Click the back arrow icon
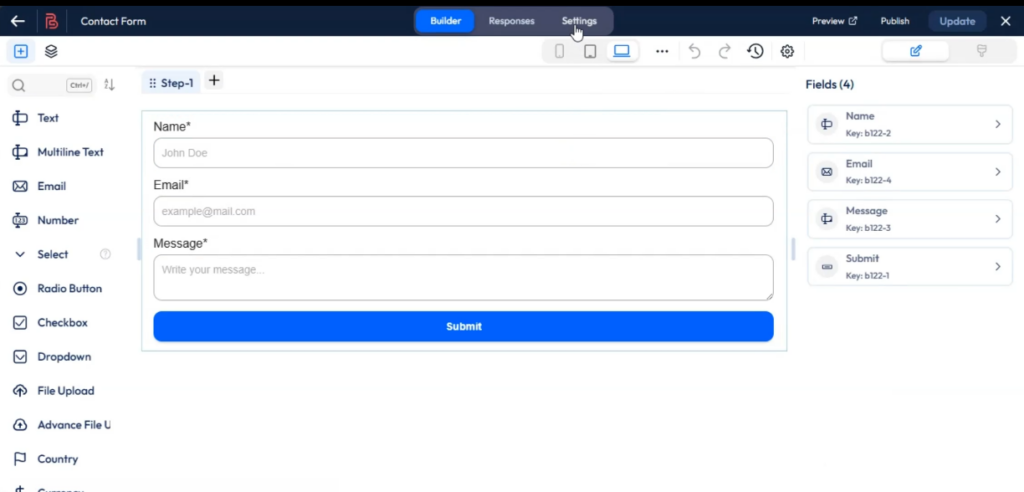 pos(18,21)
